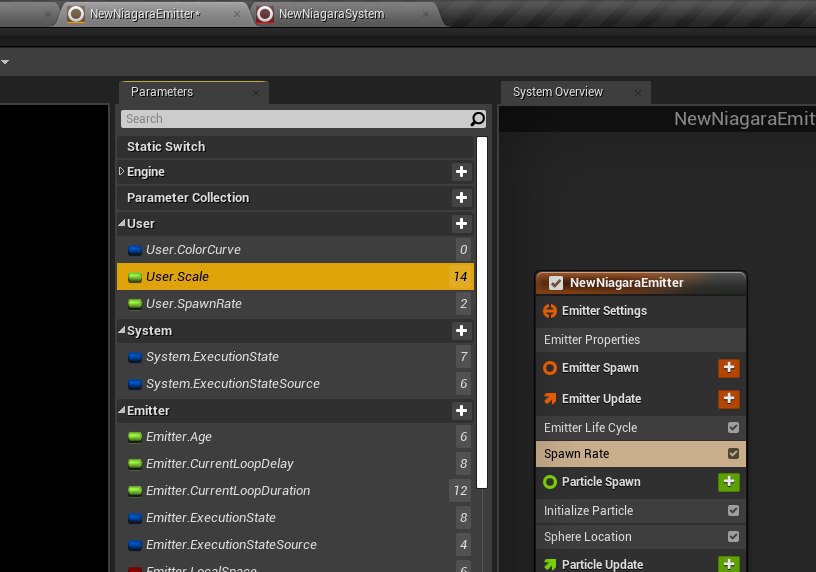The height and width of the screenshot is (572, 816).
Task: Close the System Overview panel tab
Action: tap(638, 93)
